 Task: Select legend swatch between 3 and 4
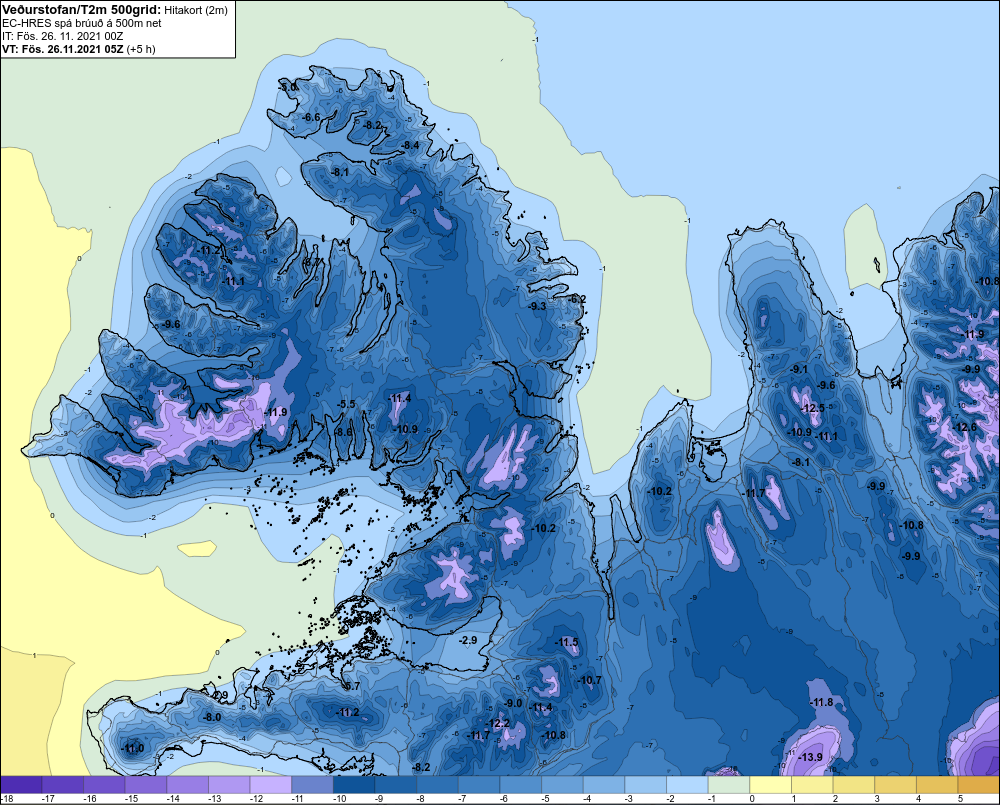pos(895,785)
